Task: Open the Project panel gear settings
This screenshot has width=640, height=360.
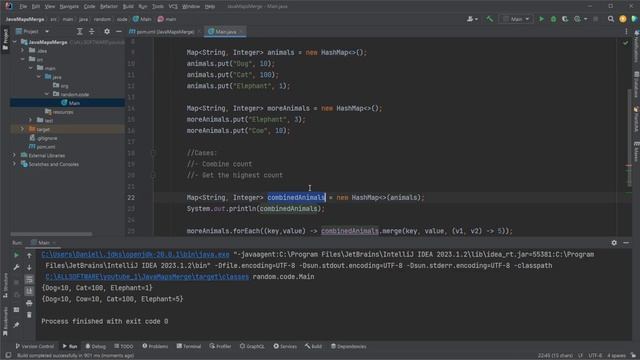Action: [107, 31]
